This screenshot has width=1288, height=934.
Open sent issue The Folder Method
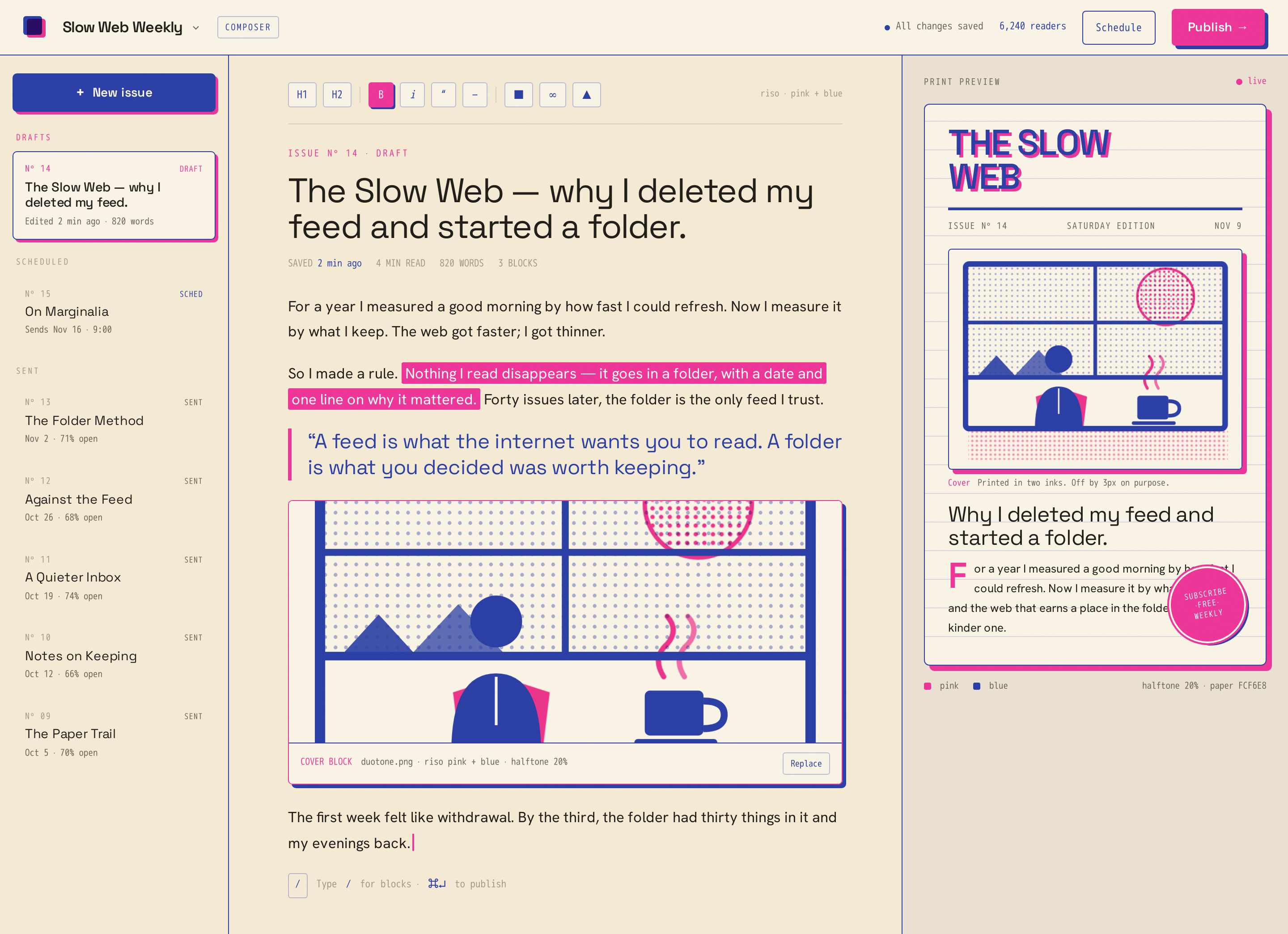click(114, 420)
